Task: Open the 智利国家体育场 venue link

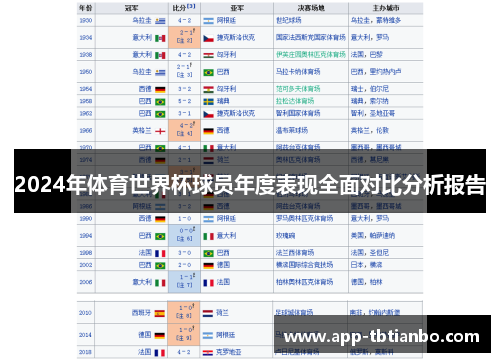Action: pyautogui.click(x=298, y=113)
